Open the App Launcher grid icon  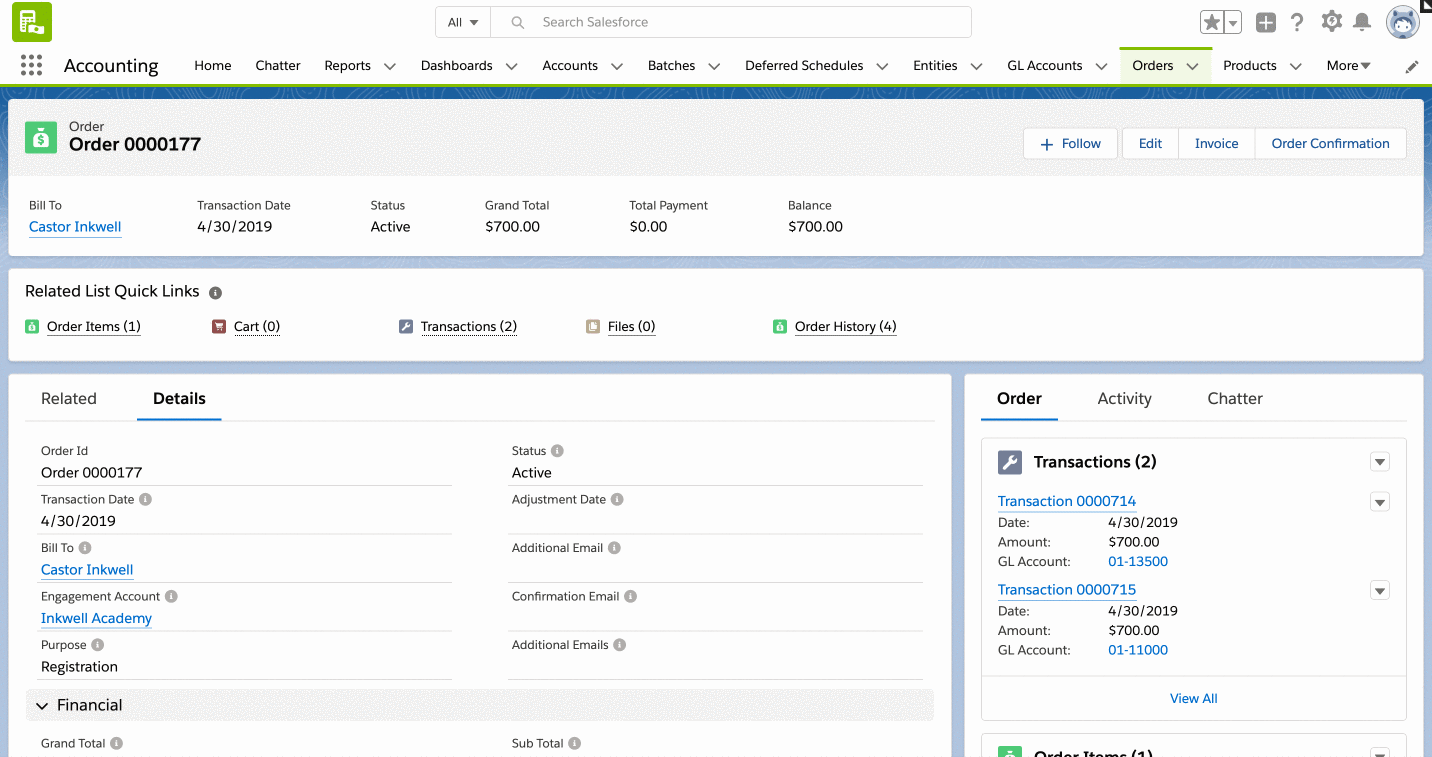pyautogui.click(x=31, y=66)
